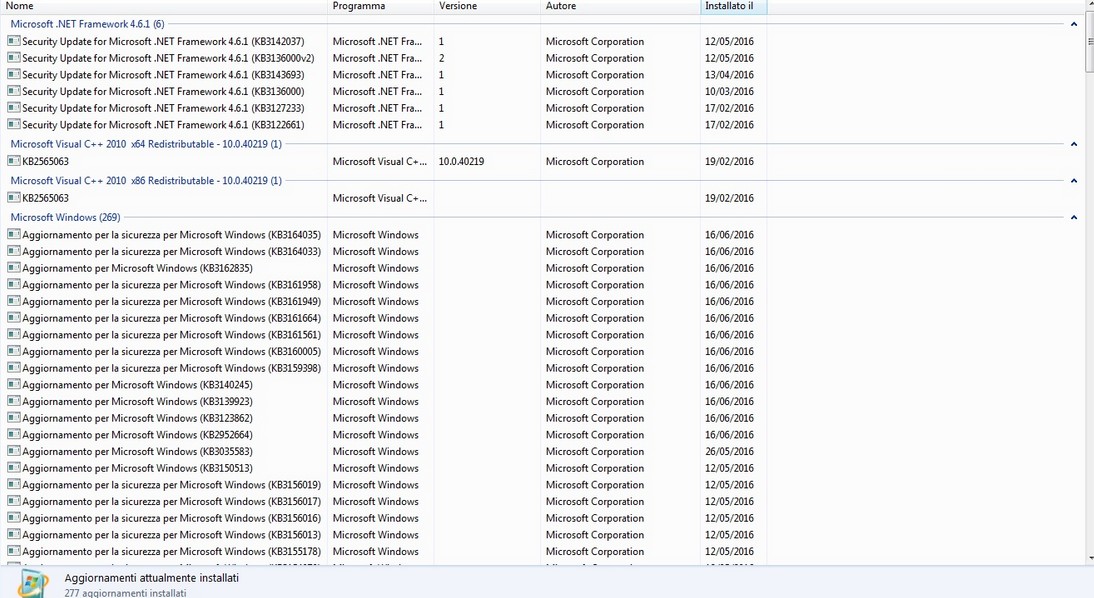This screenshot has height=598, width=1094.
Task: Click the 277 aggiornamenti installati status text
Action: [x=126, y=593]
